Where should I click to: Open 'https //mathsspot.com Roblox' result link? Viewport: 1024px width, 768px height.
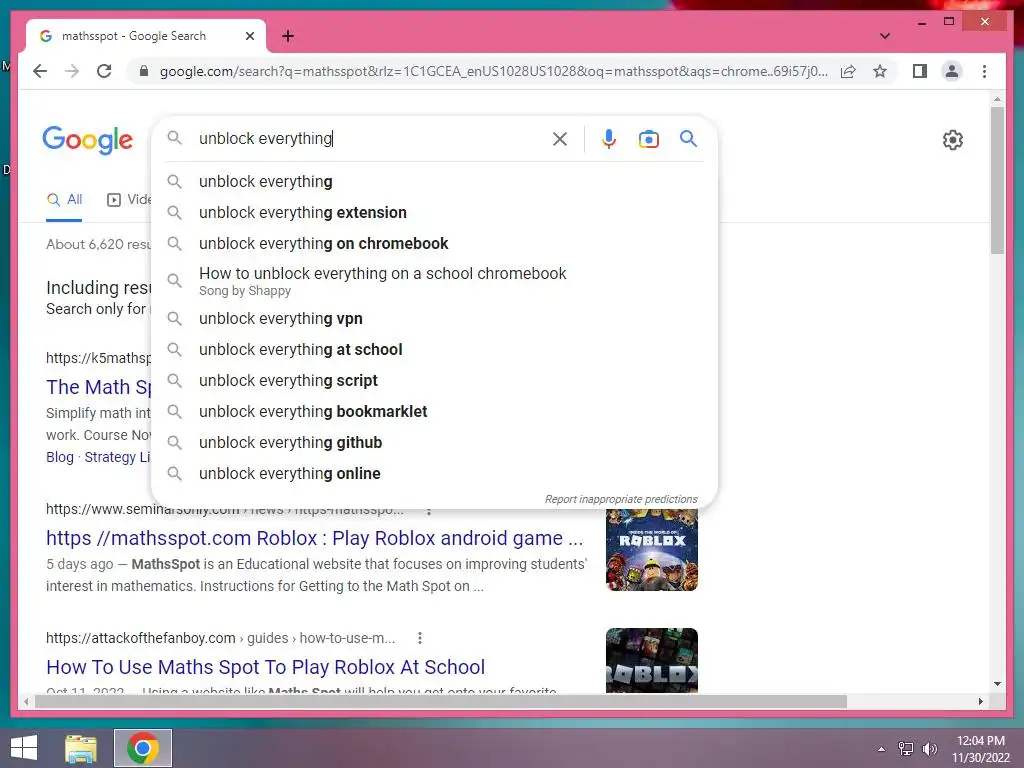pos(314,538)
